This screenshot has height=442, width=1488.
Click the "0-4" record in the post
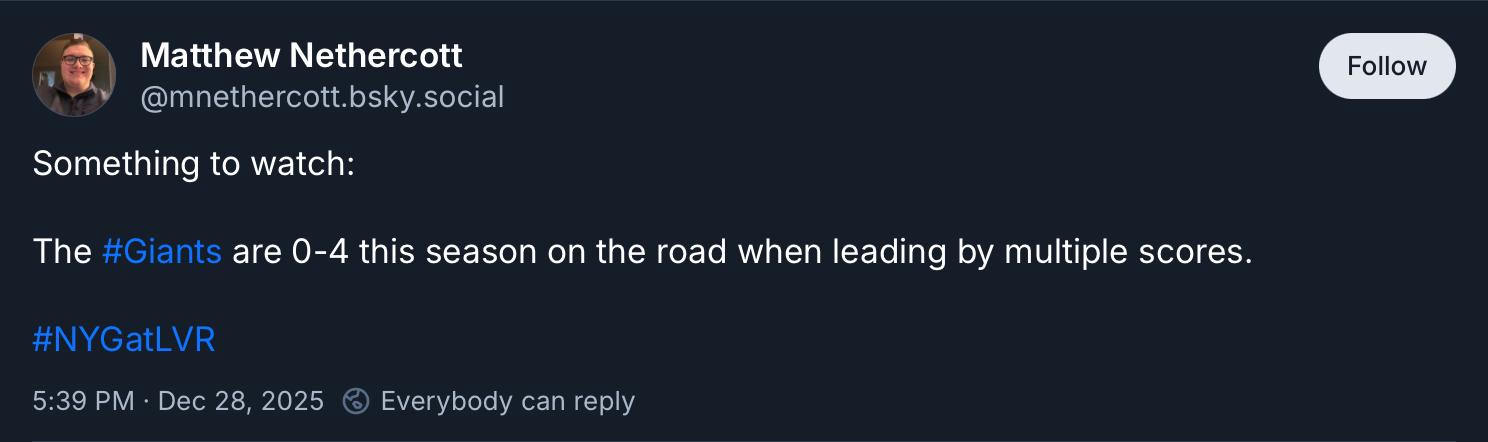(320, 252)
